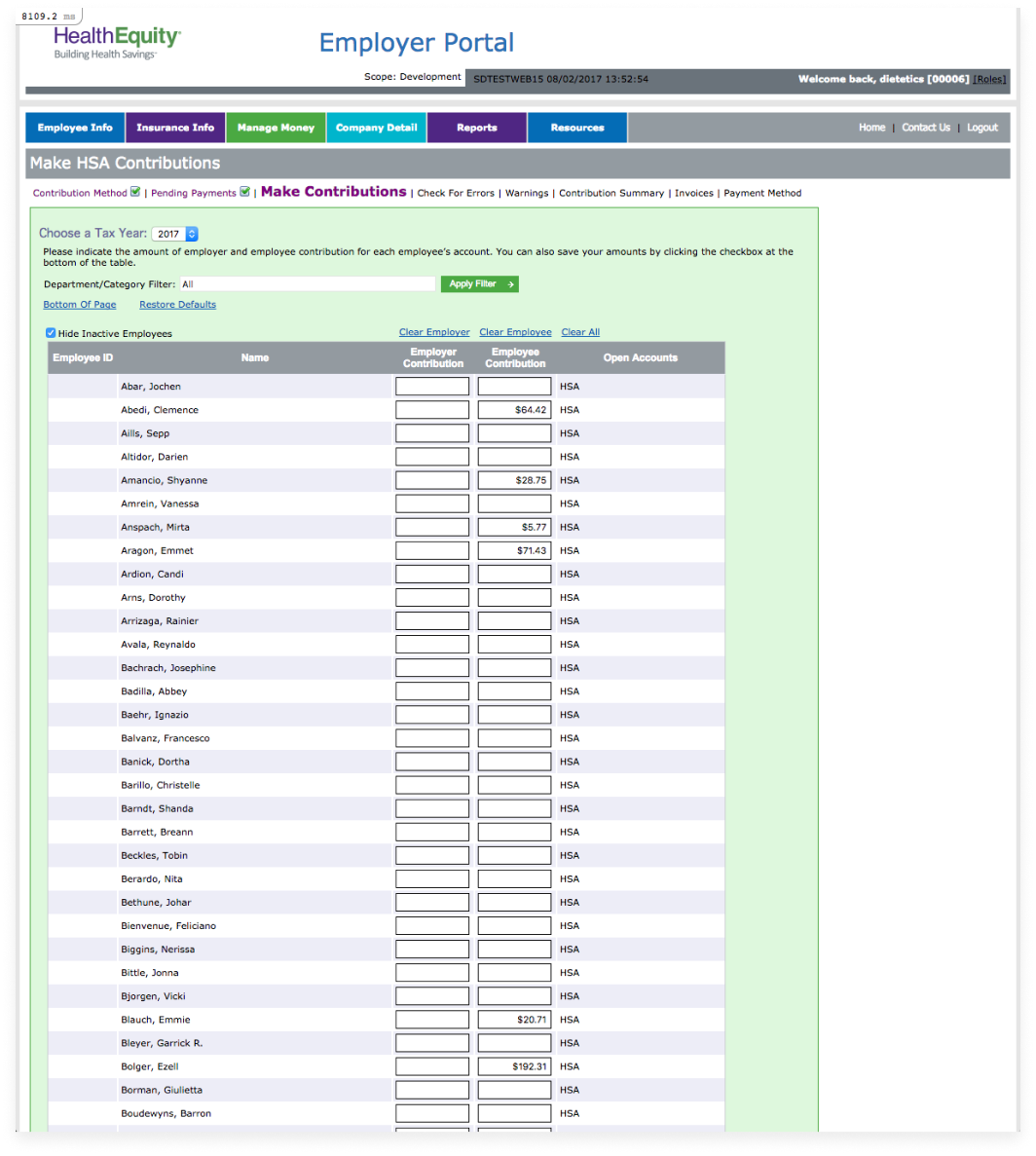Go to the Pending Payments step
The height and width of the screenshot is (1156, 1036).
193,193
